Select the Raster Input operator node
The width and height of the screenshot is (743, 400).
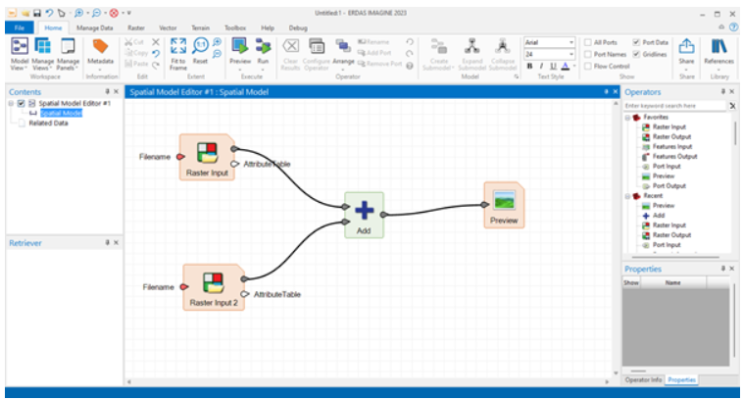(x=207, y=157)
